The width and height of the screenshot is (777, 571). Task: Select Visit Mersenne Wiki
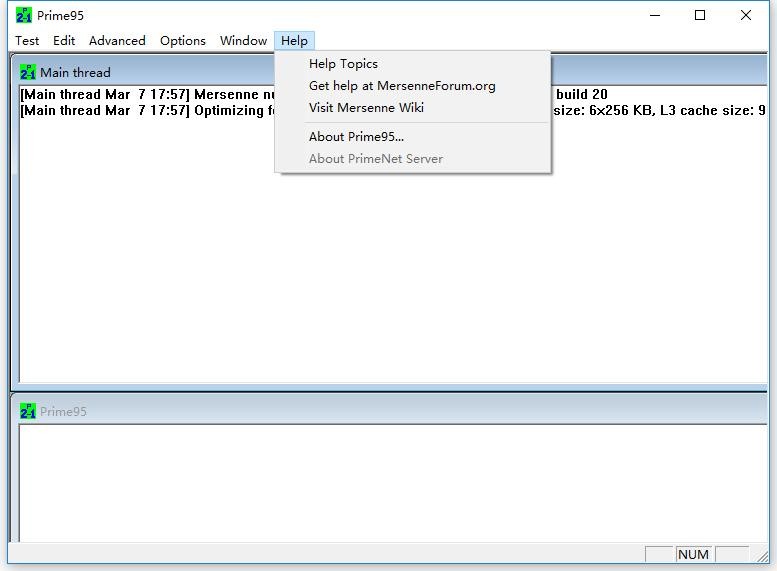(x=412, y=108)
